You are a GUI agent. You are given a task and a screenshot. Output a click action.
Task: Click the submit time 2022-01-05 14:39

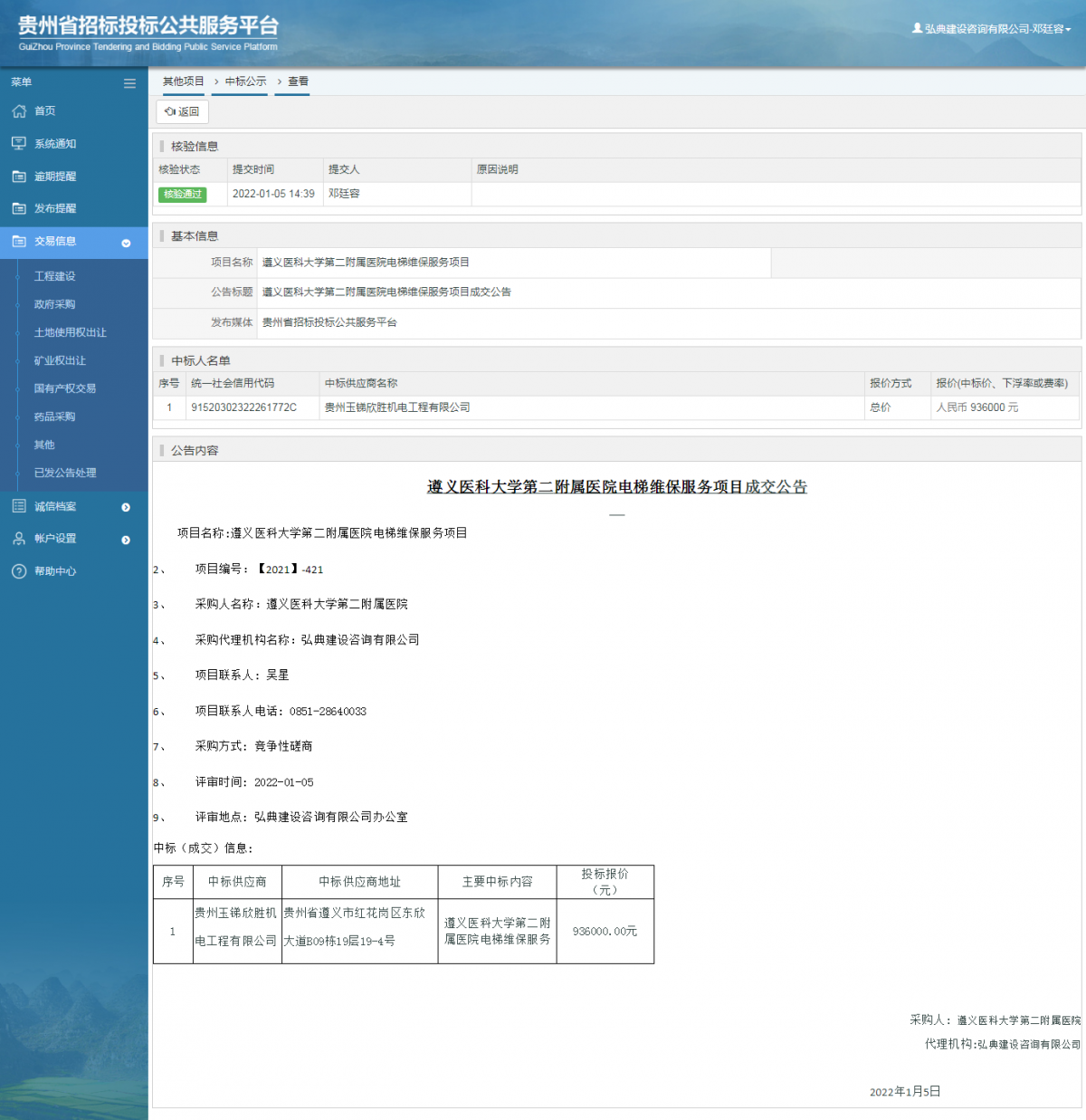pos(273,194)
